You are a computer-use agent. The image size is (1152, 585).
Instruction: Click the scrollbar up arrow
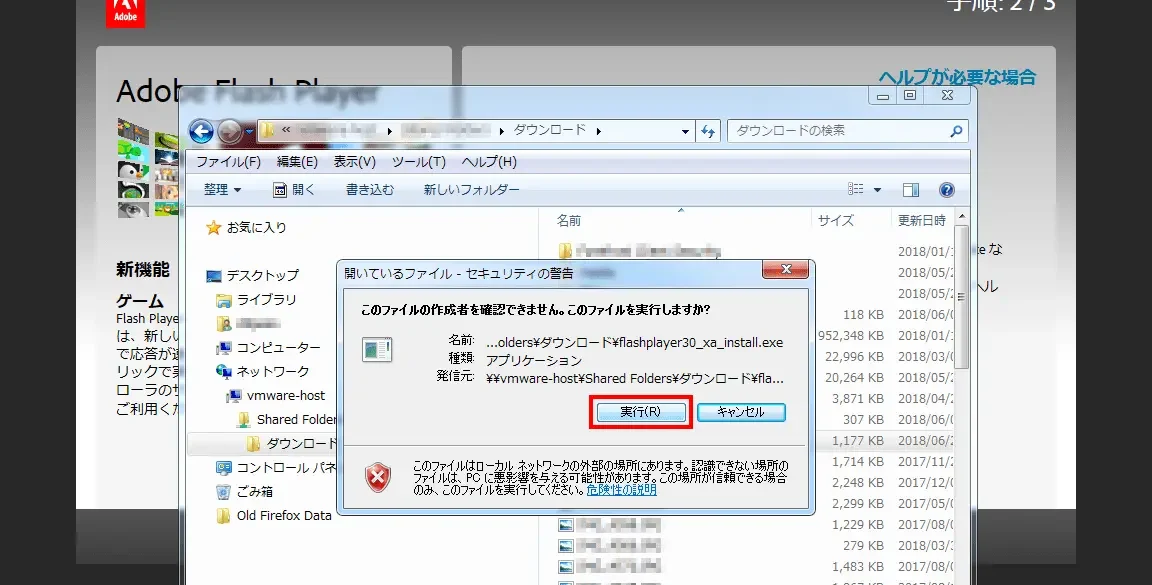click(x=962, y=217)
